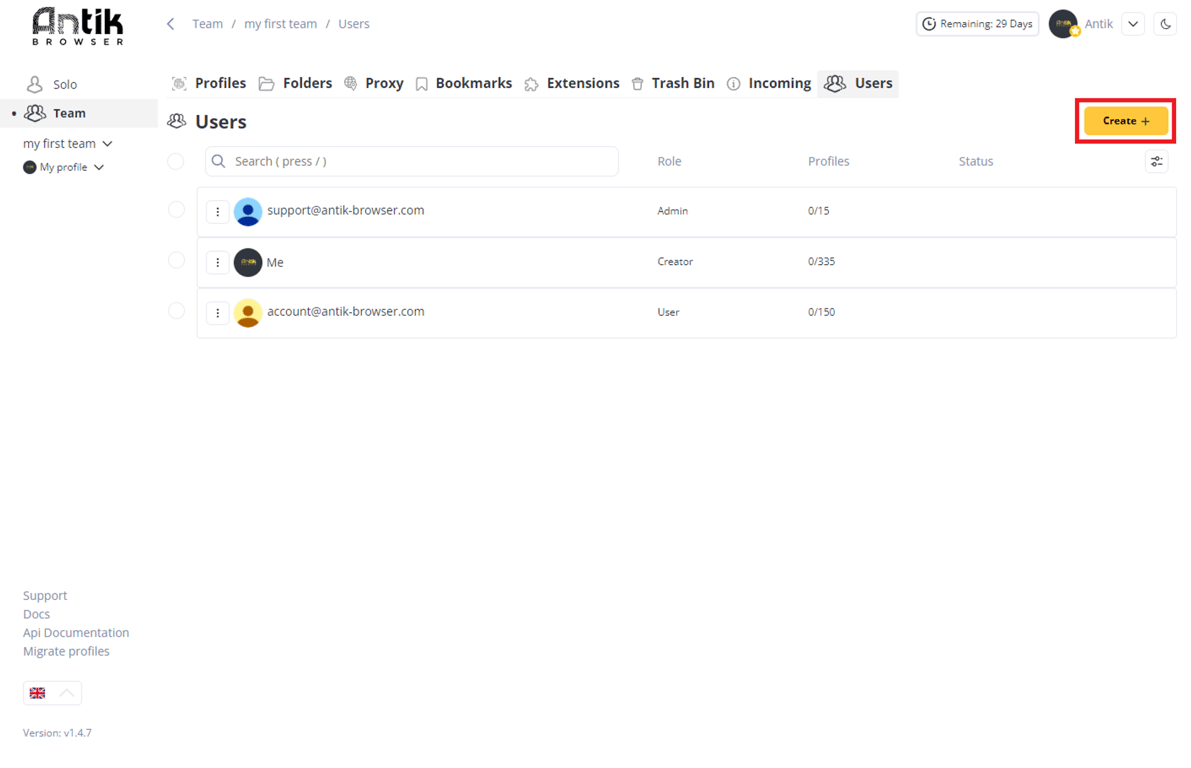
Task: Switch to the Trash Bin tab
Action: tap(673, 84)
